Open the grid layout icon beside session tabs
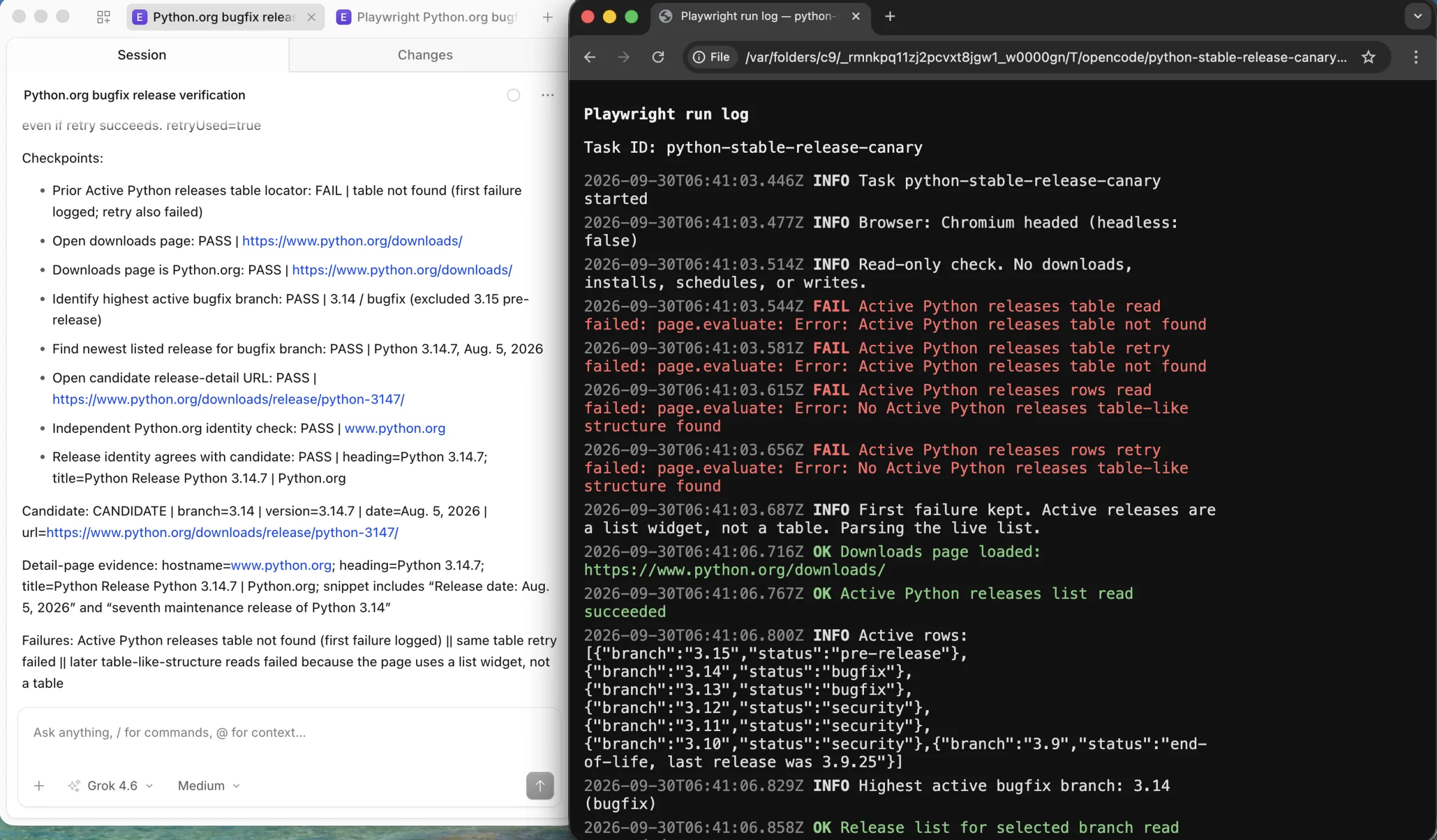The image size is (1437, 840). [104, 17]
